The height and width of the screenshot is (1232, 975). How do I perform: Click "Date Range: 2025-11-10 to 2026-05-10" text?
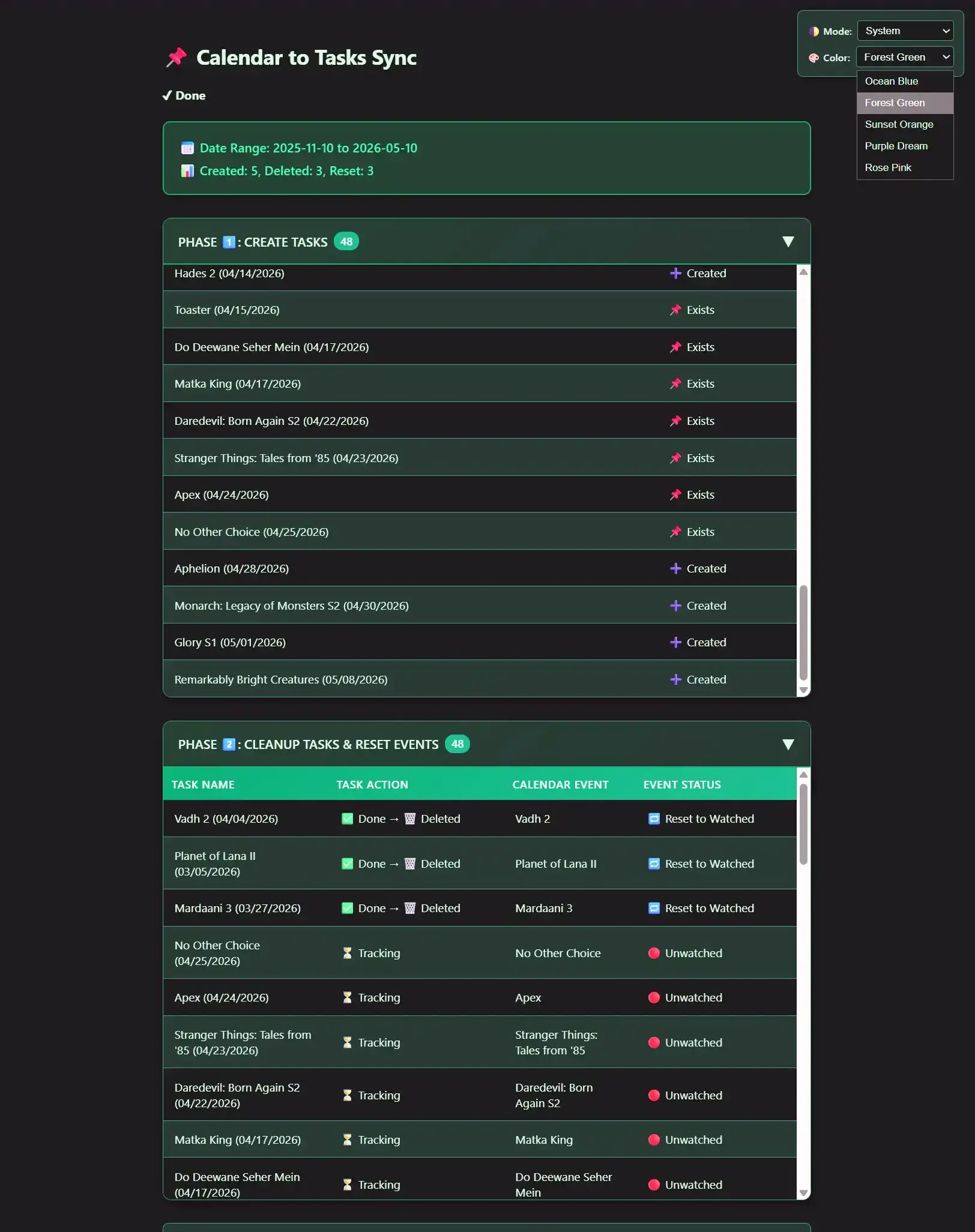[x=309, y=148]
